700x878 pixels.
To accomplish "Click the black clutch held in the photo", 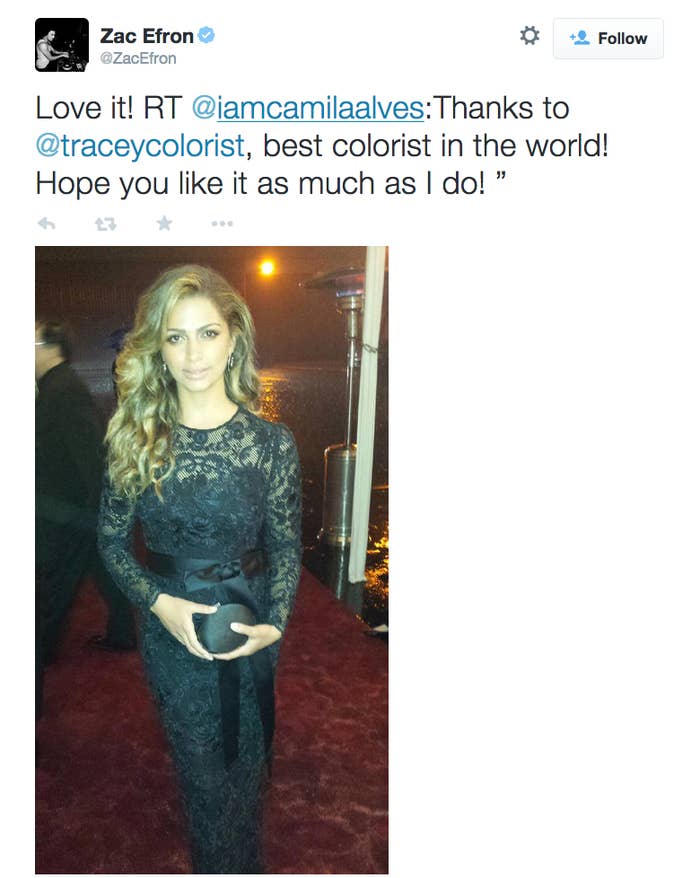I will pos(224,629).
